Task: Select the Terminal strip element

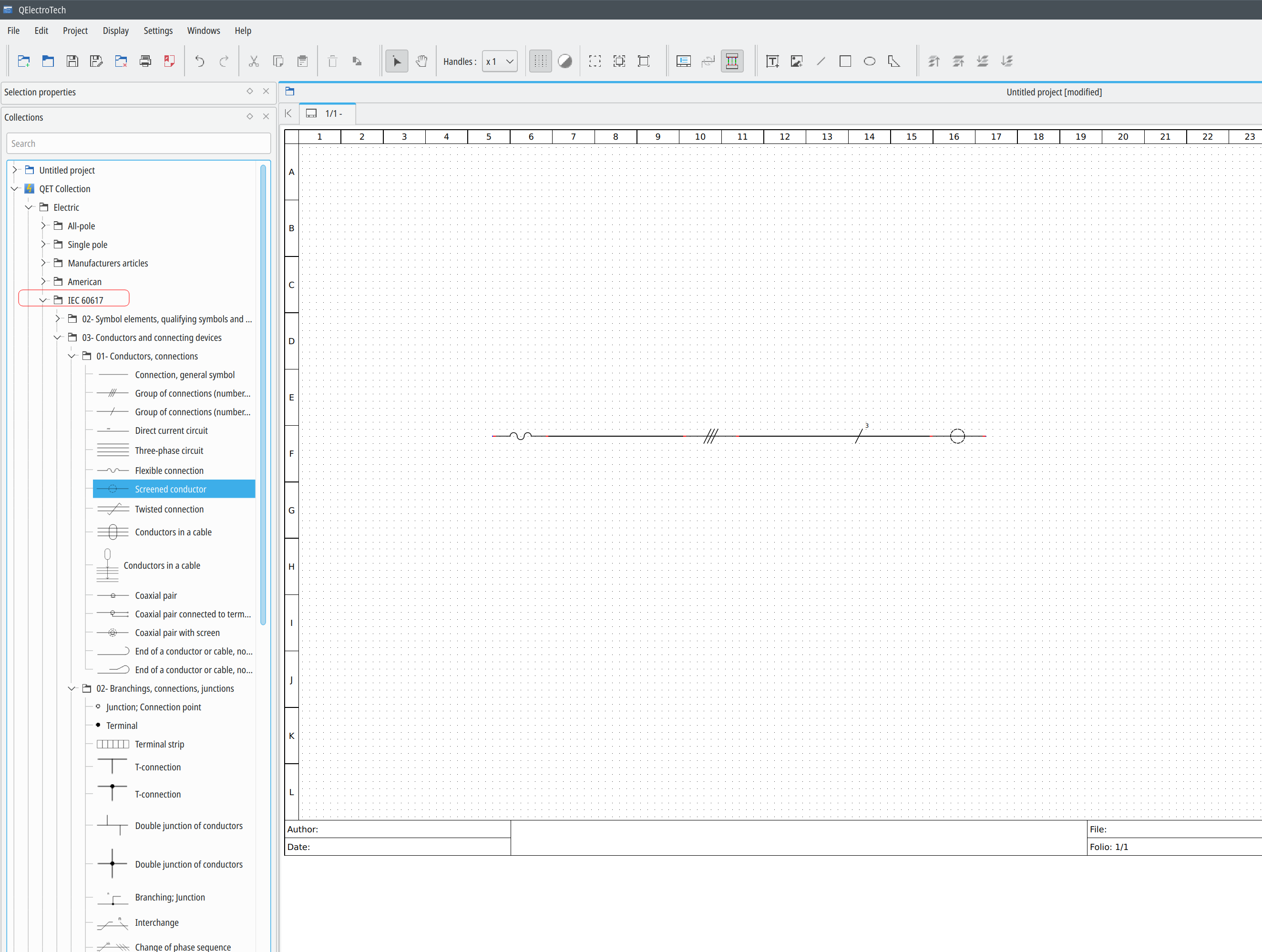Action: point(174,744)
